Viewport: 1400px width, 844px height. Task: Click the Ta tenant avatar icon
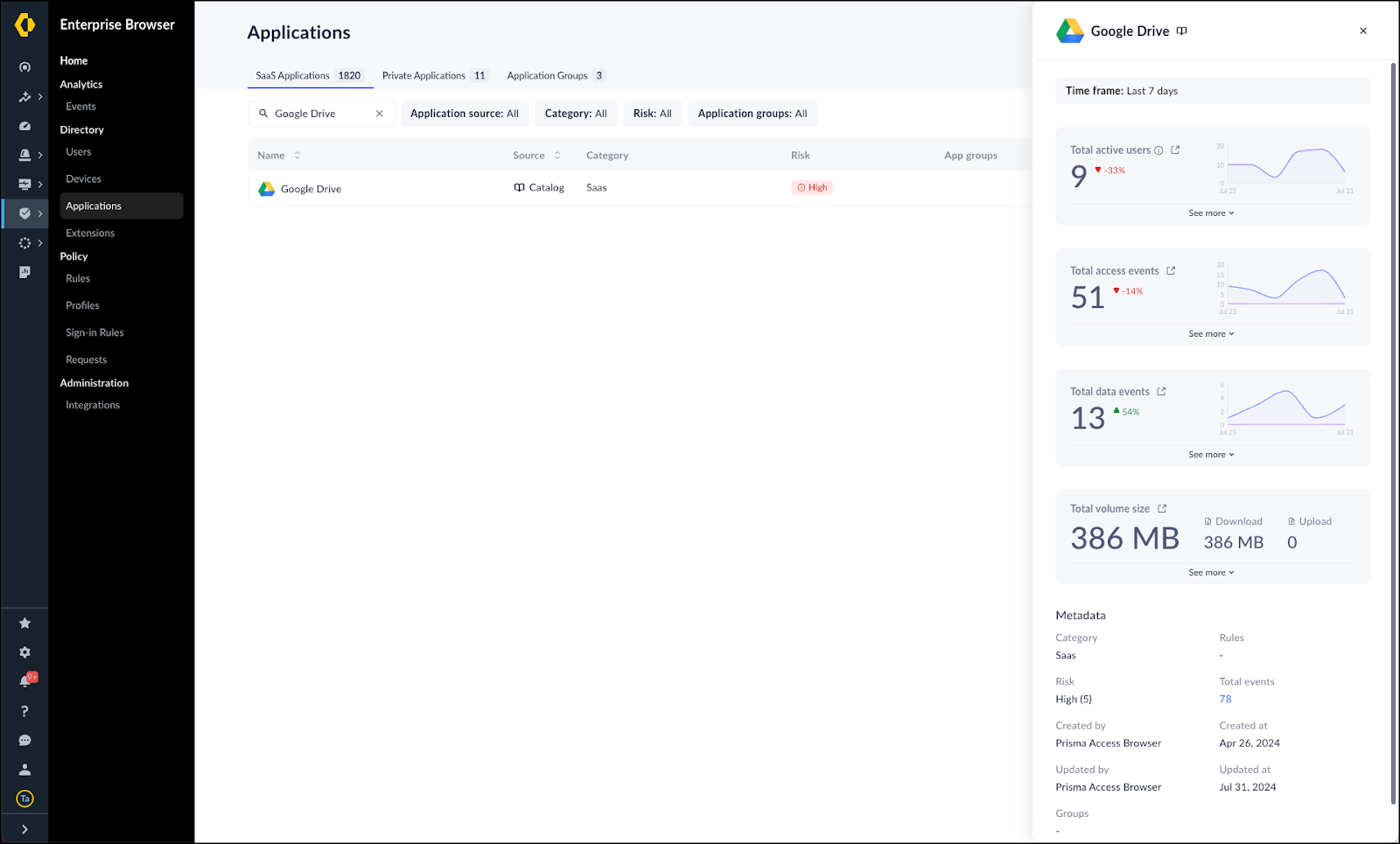pos(24,799)
